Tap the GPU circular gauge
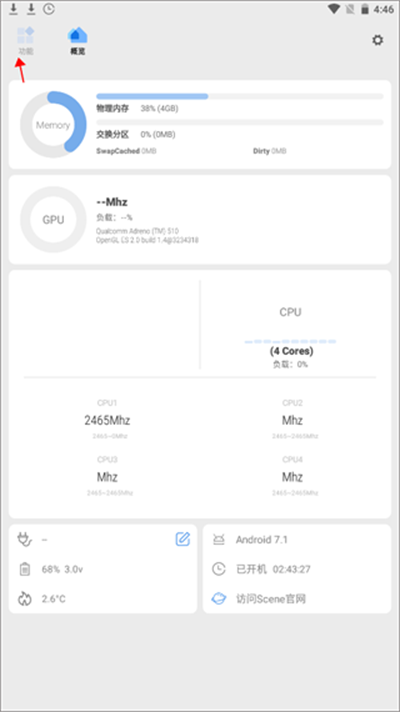This screenshot has height=712, width=400. [x=53, y=220]
